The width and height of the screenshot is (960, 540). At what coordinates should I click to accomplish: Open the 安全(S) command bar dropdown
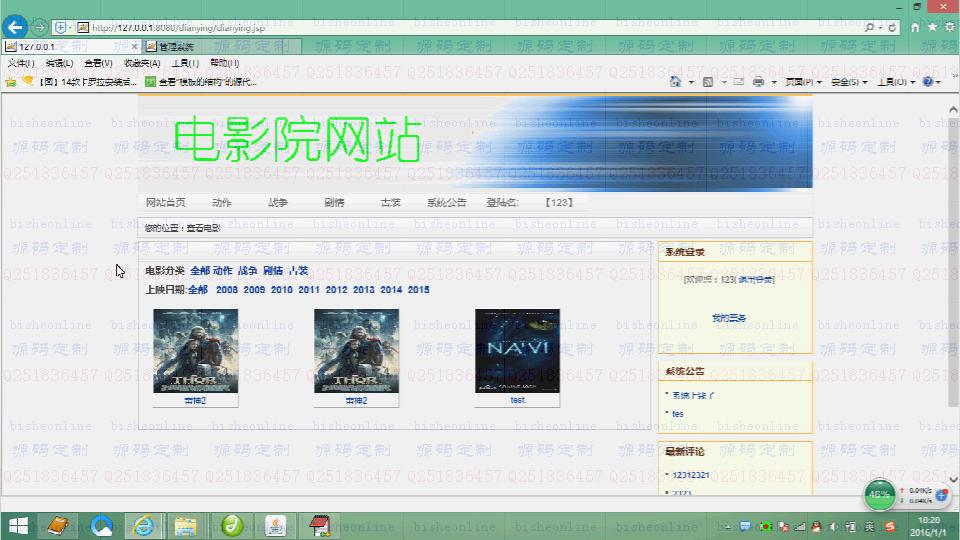coord(849,81)
